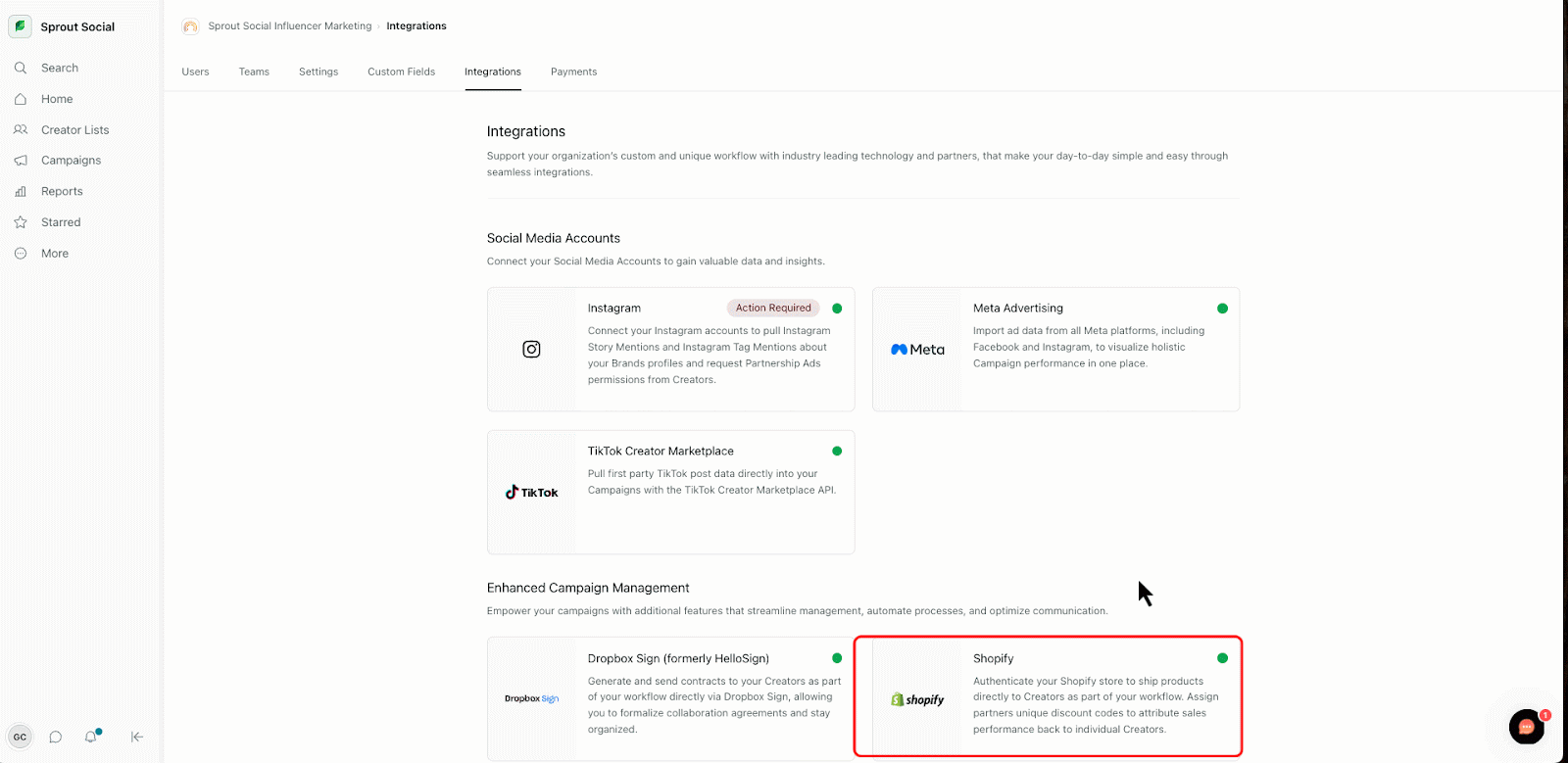Open the chat bubble icon in sidebar footer

click(56, 737)
